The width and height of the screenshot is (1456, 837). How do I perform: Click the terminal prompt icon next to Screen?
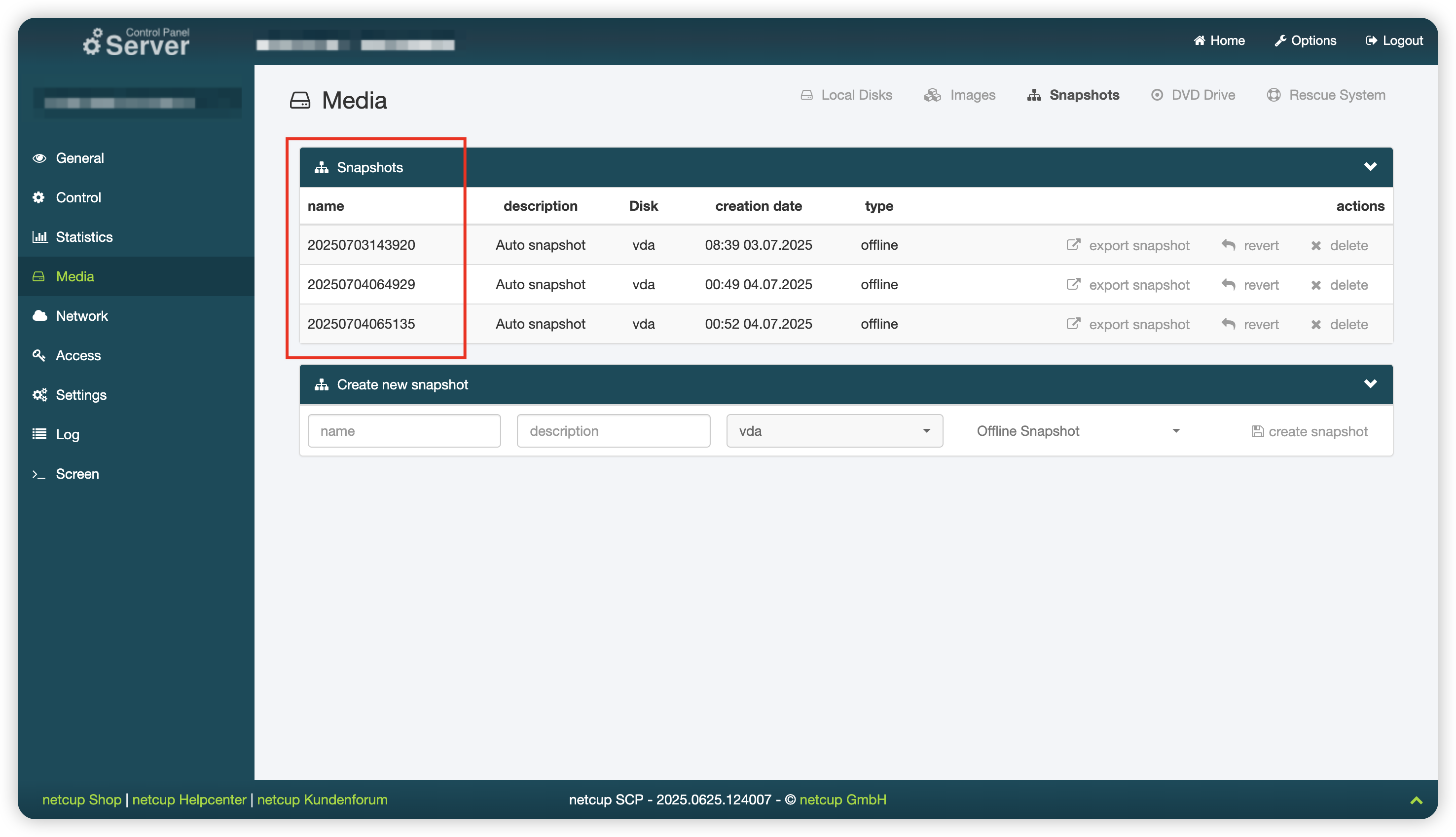click(x=38, y=474)
